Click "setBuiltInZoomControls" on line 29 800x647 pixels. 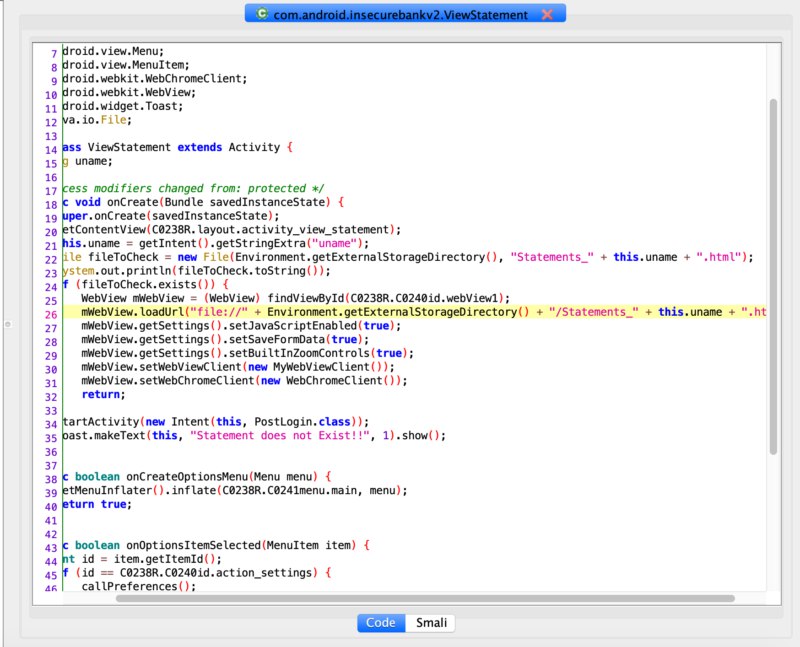[299, 353]
